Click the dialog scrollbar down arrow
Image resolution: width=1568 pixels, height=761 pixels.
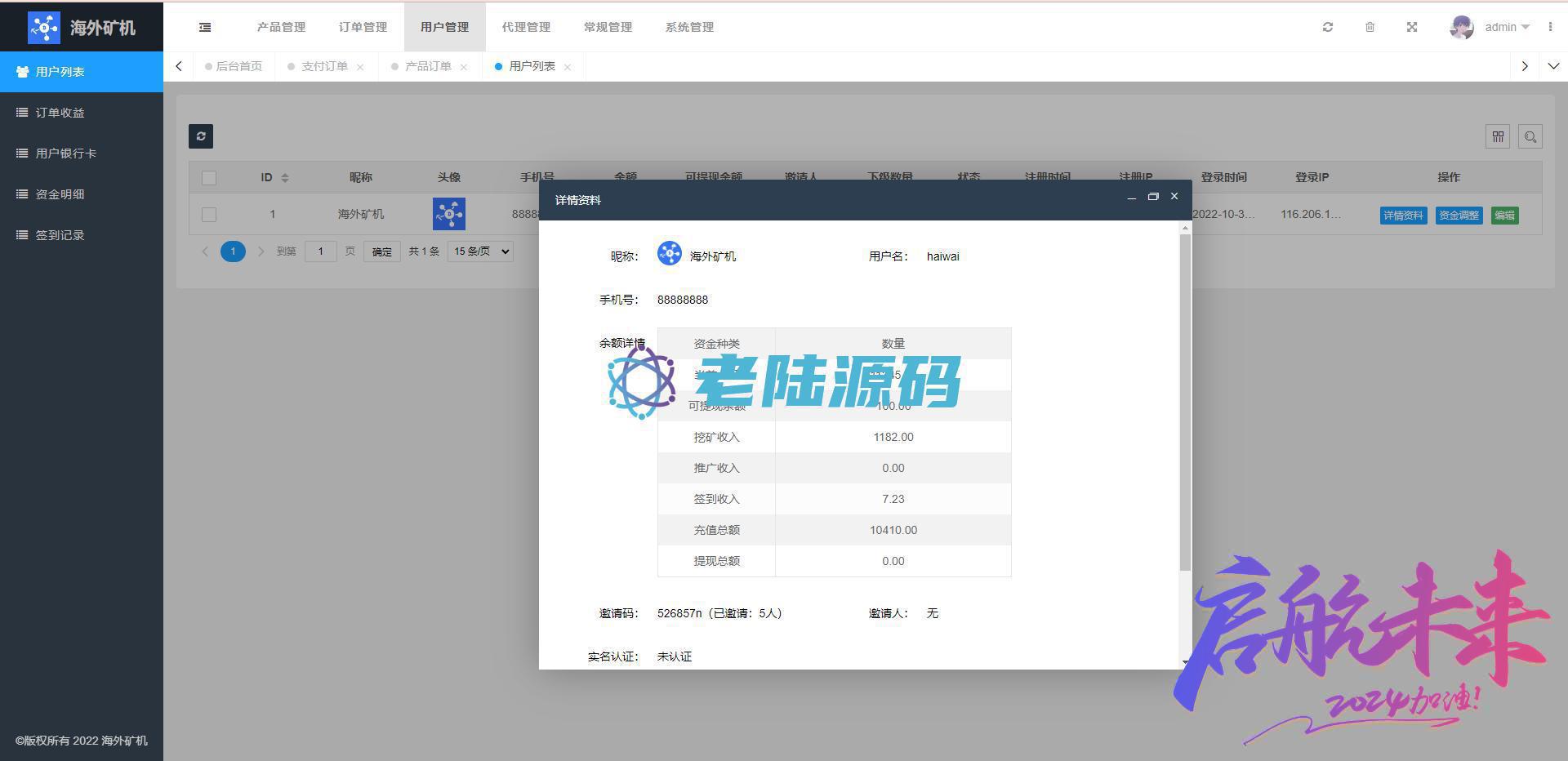[1186, 663]
